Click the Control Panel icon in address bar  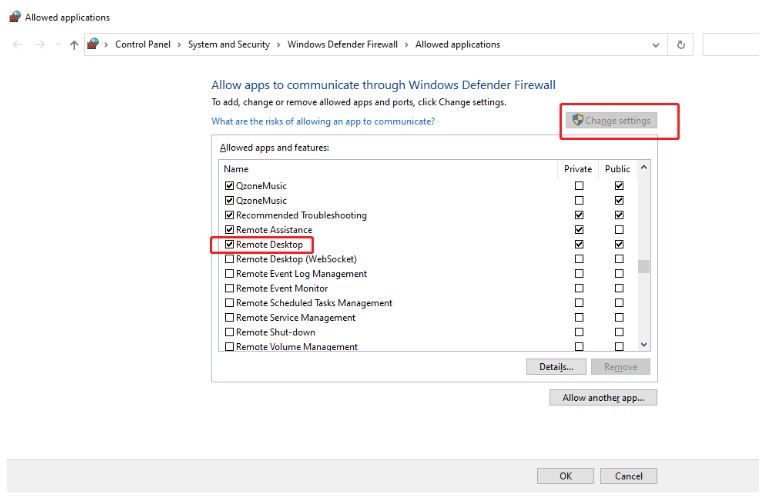click(94, 45)
